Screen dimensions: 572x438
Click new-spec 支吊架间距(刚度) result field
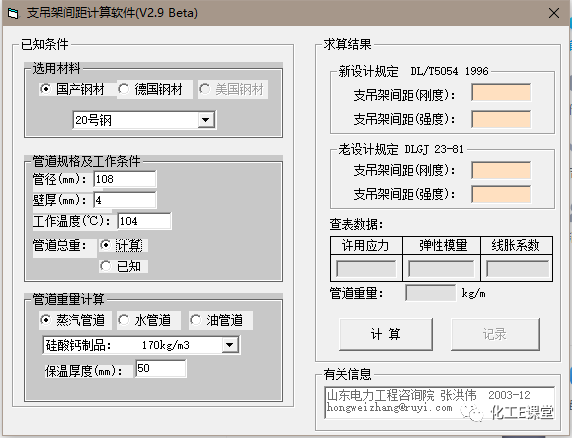point(501,93)
